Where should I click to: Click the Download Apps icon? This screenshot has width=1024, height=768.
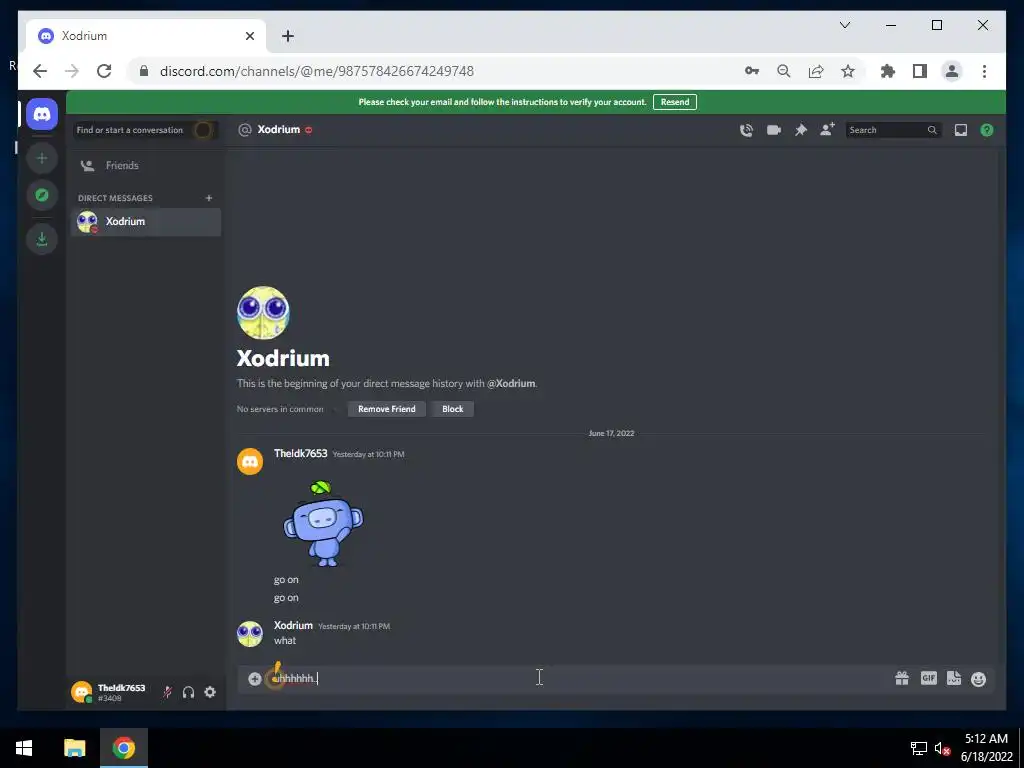tap(42, 239)
